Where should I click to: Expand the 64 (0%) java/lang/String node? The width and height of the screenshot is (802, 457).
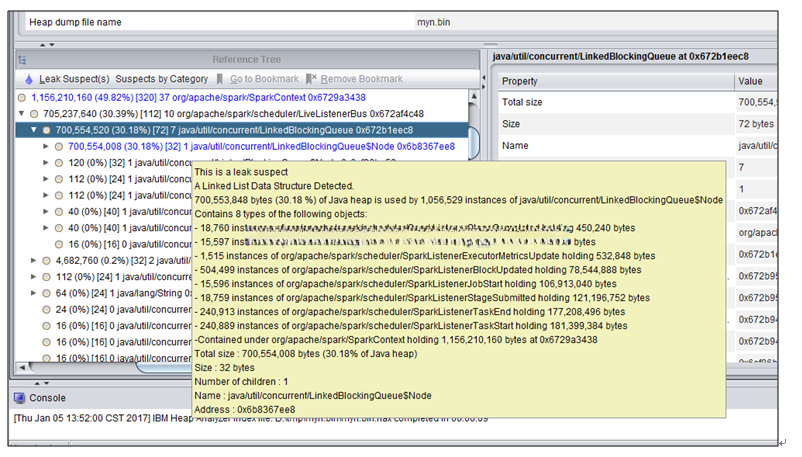[33, 293]
